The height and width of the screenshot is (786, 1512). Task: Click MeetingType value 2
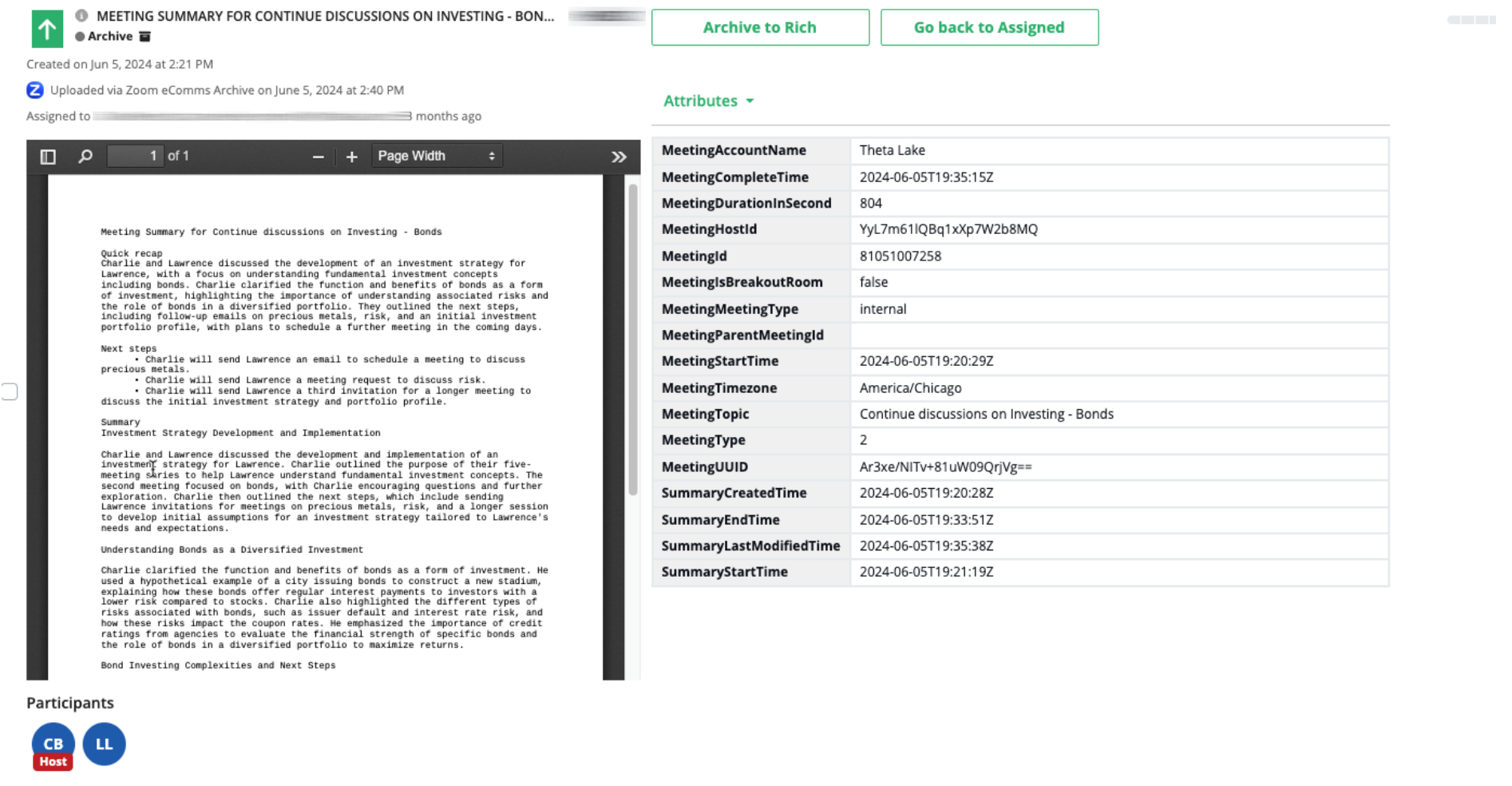[x=863, y=440]
